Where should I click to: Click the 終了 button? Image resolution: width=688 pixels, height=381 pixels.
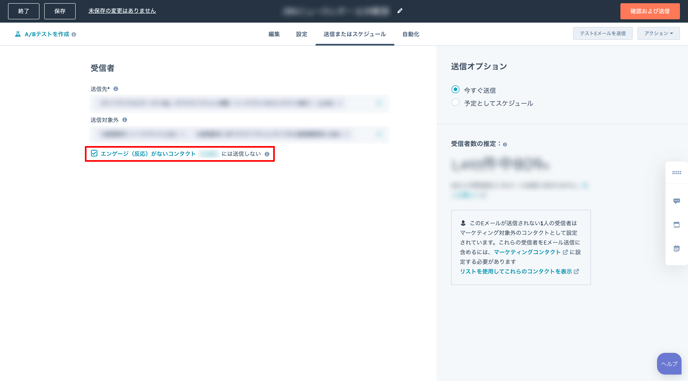[24, 11]
